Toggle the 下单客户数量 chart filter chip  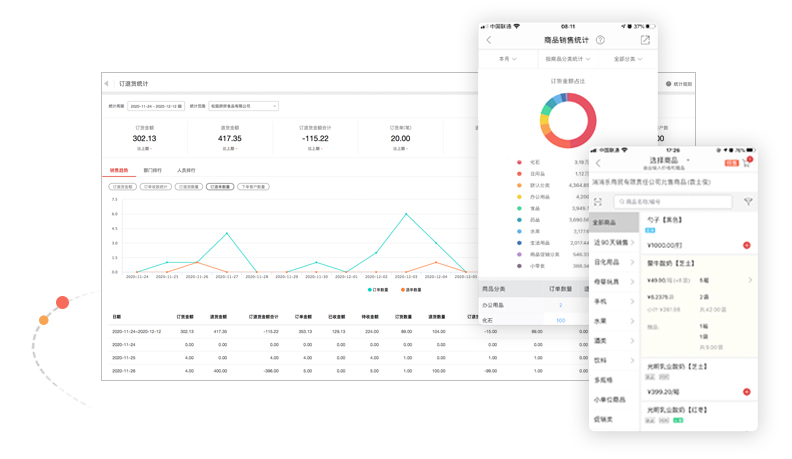point(253,187)
